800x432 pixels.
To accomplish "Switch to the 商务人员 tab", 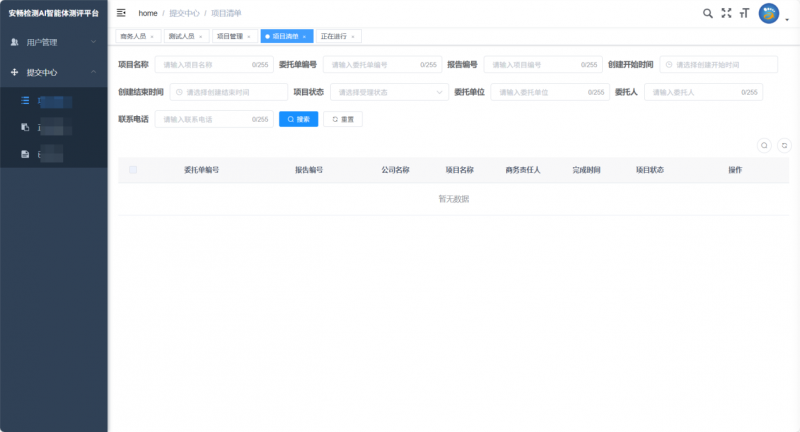I will point(133,36).
